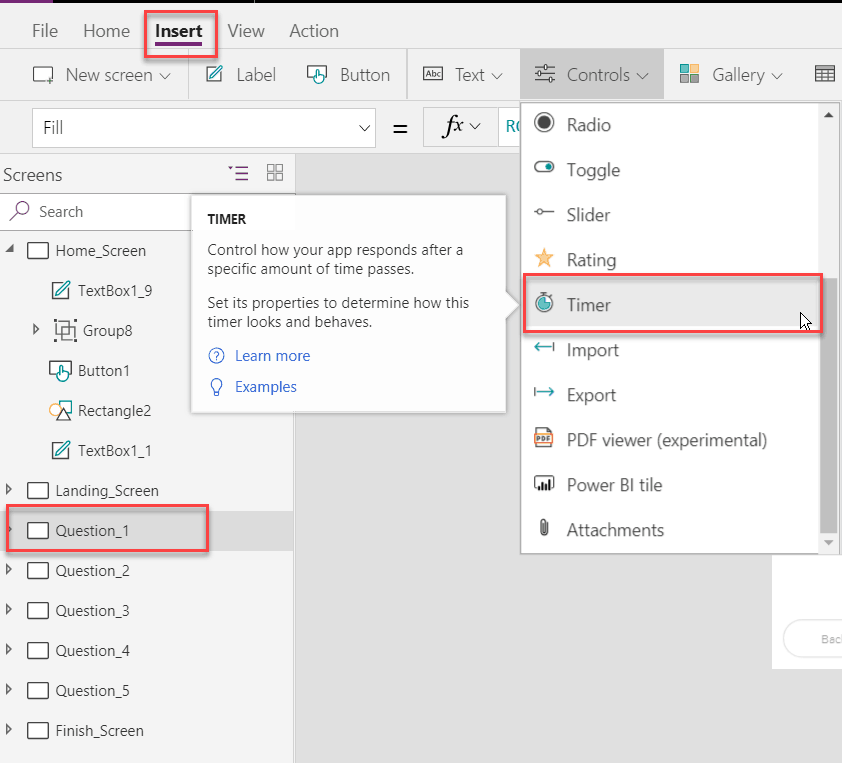Select TextBox1_9 in the tree
Screen dimensions: 842x763
(115, 290)
